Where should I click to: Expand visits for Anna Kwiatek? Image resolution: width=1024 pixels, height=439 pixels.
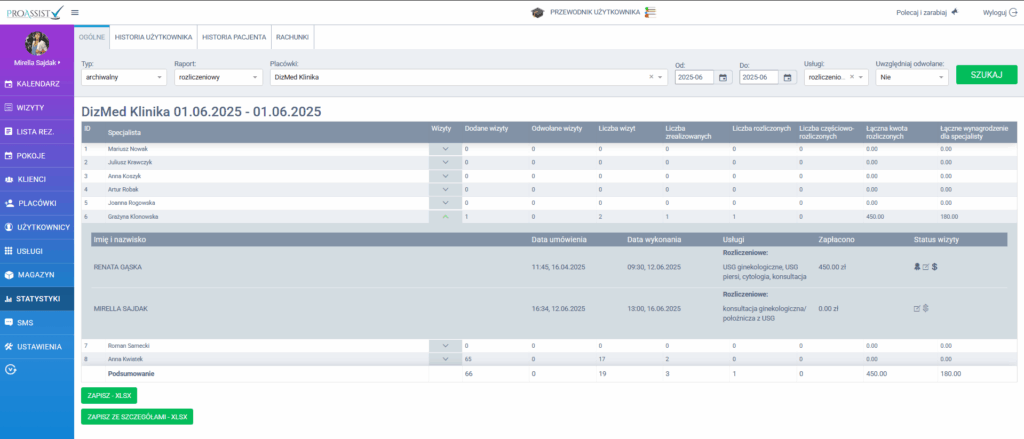tap(445, 358)
